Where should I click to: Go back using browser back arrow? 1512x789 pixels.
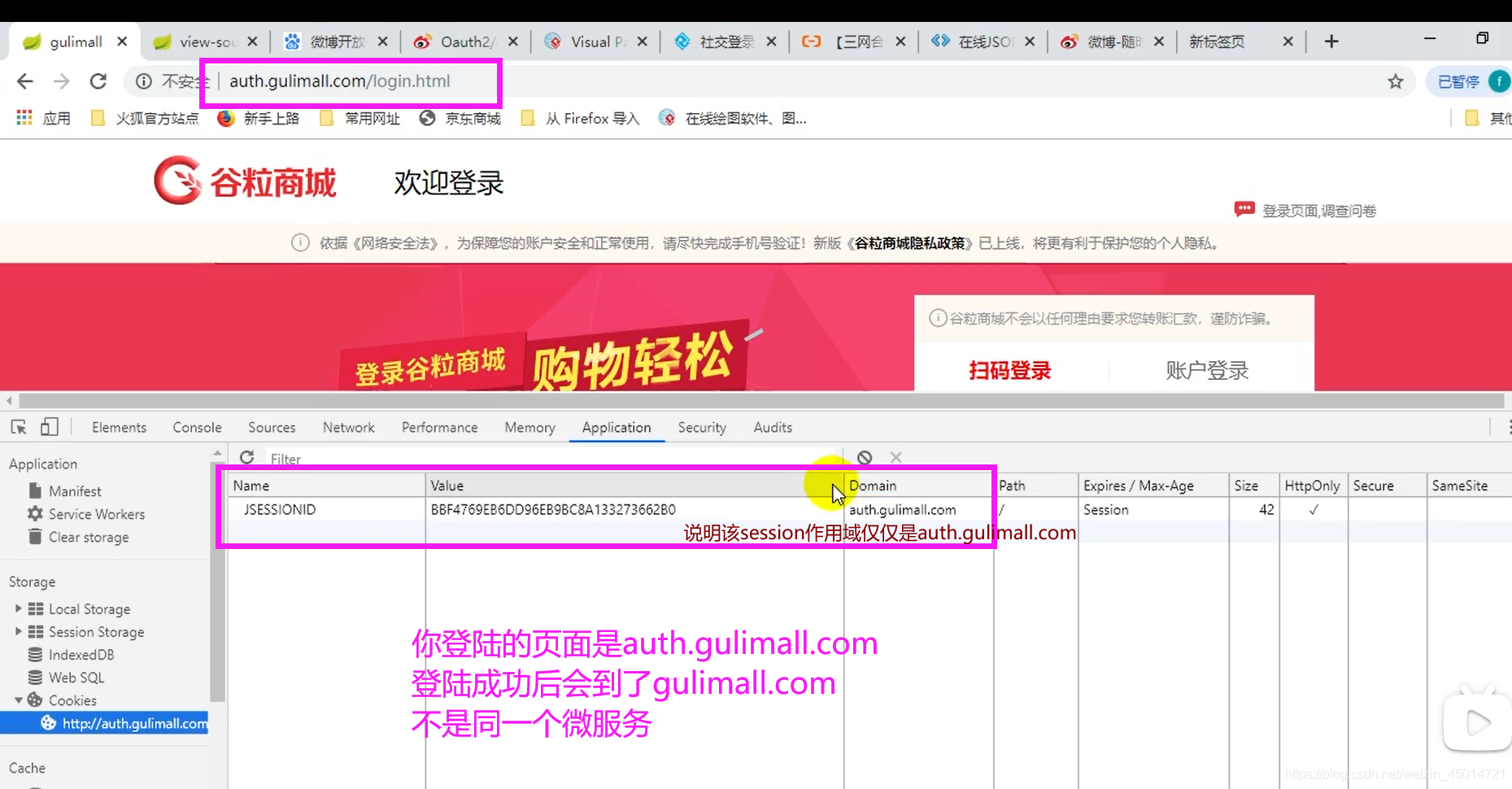point(25,81)
